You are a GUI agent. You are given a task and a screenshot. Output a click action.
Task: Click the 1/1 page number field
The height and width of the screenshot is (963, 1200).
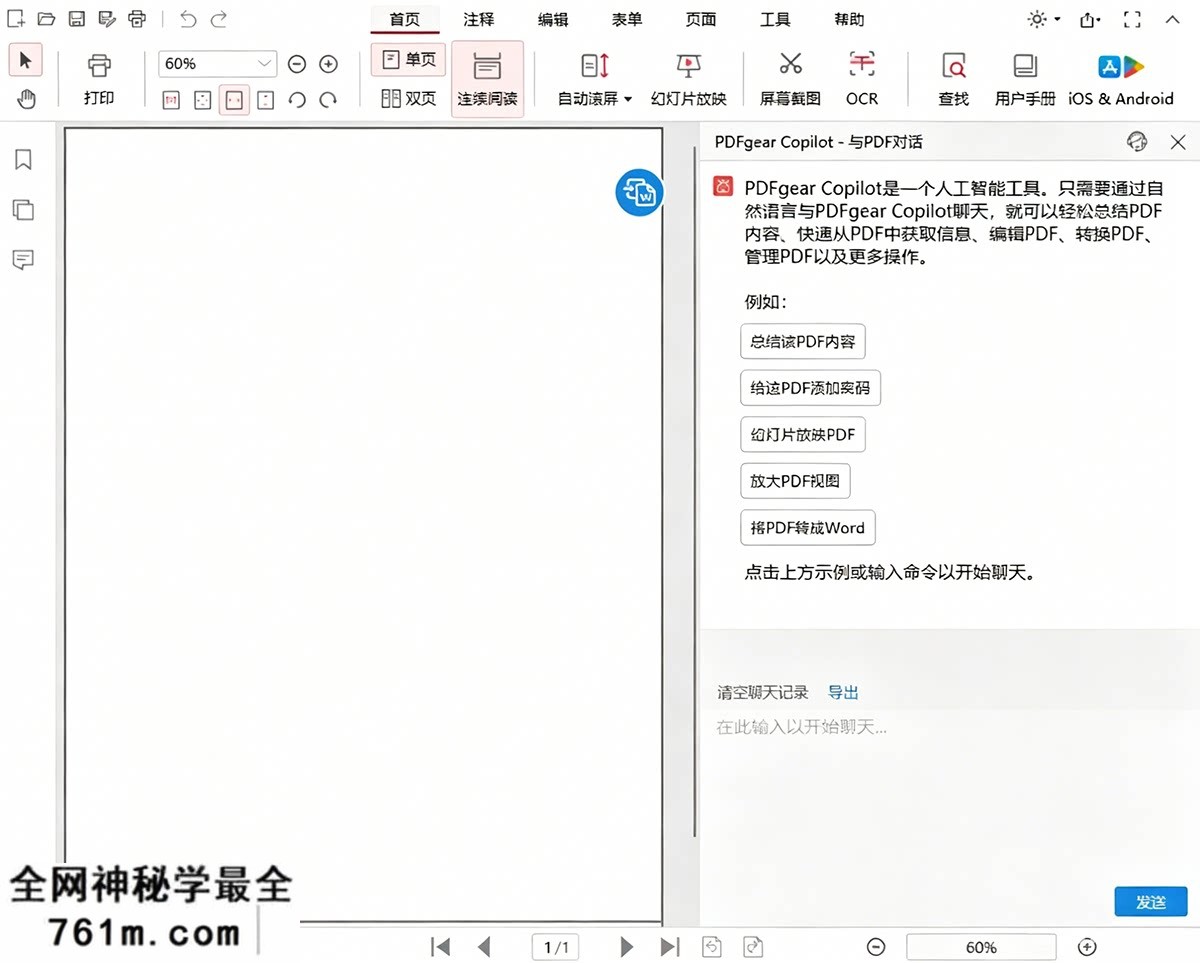(556, 947)
